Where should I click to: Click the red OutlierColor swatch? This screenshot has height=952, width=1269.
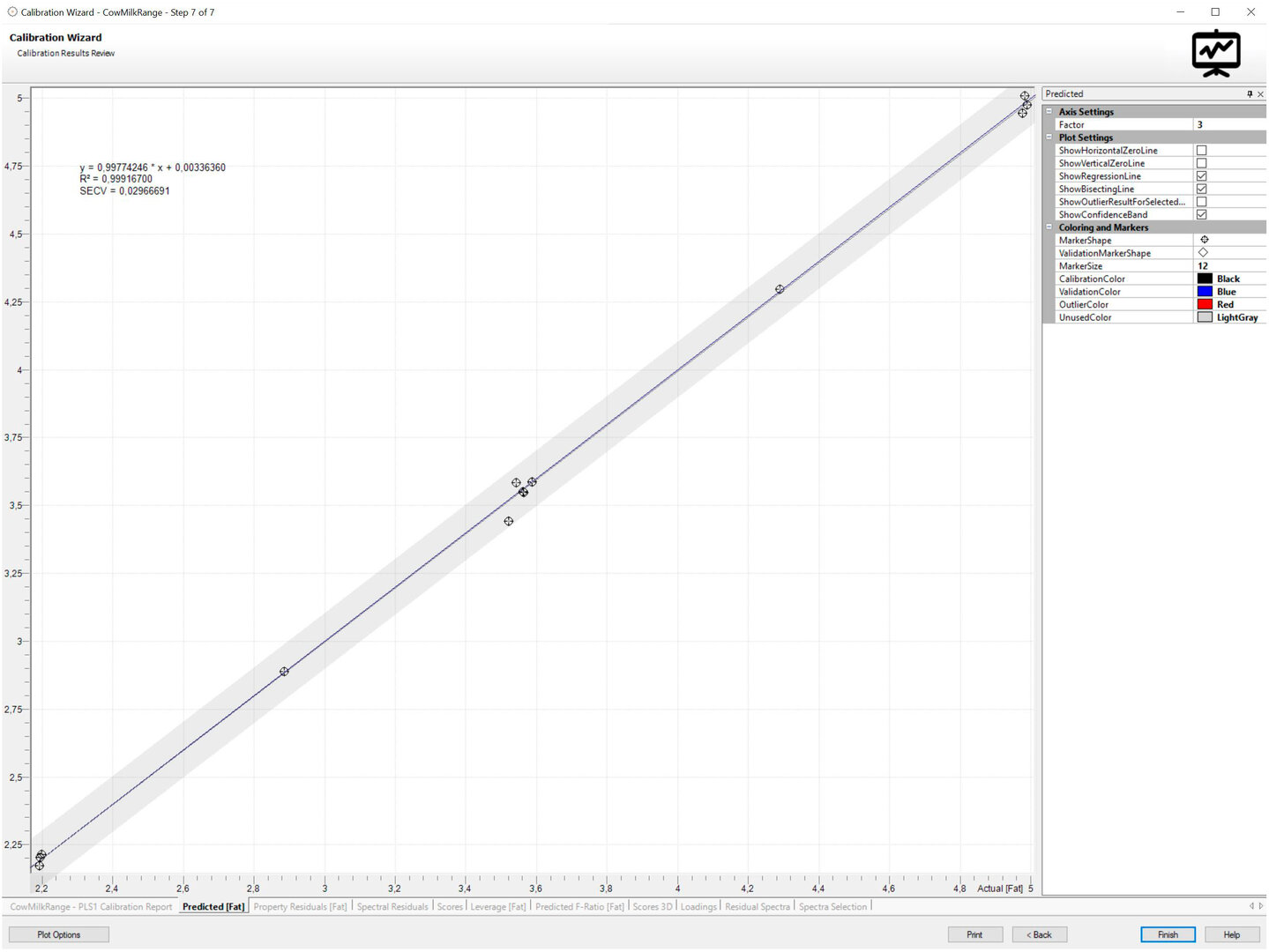(x=1205, y=304)
